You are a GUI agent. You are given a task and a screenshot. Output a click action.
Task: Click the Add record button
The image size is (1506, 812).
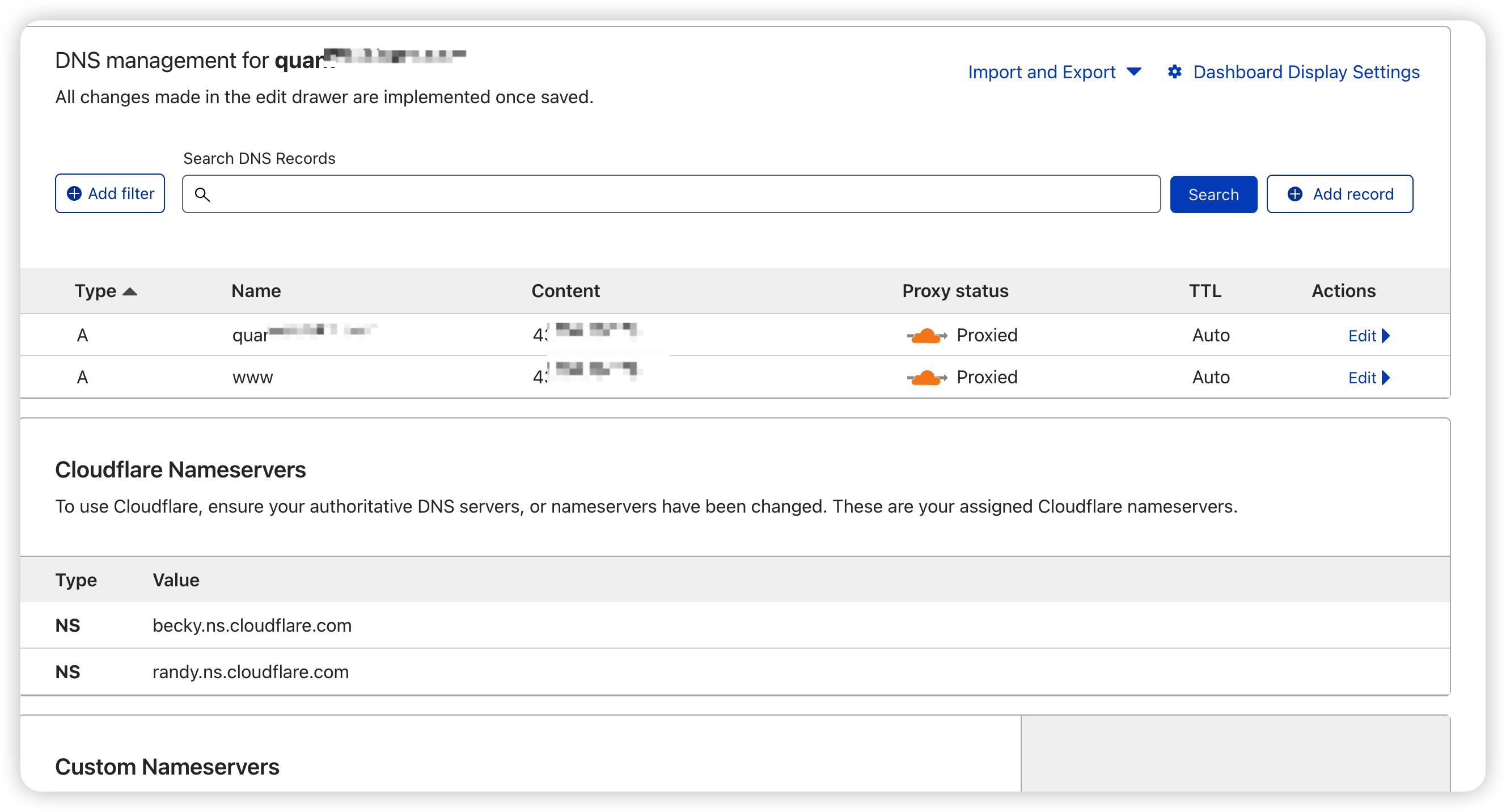[x=1339, y=194]
